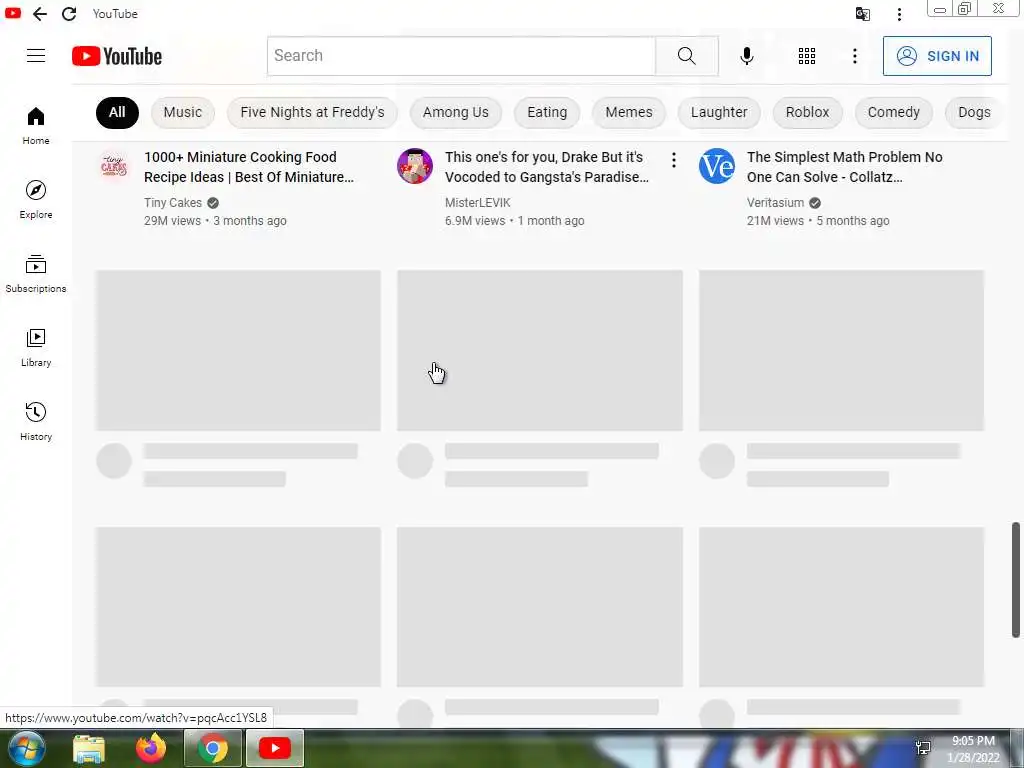Image resolution: width=1024 pixels, height=768 pixels.
Task: Click the YouTube logo
Action: (117, 56)
